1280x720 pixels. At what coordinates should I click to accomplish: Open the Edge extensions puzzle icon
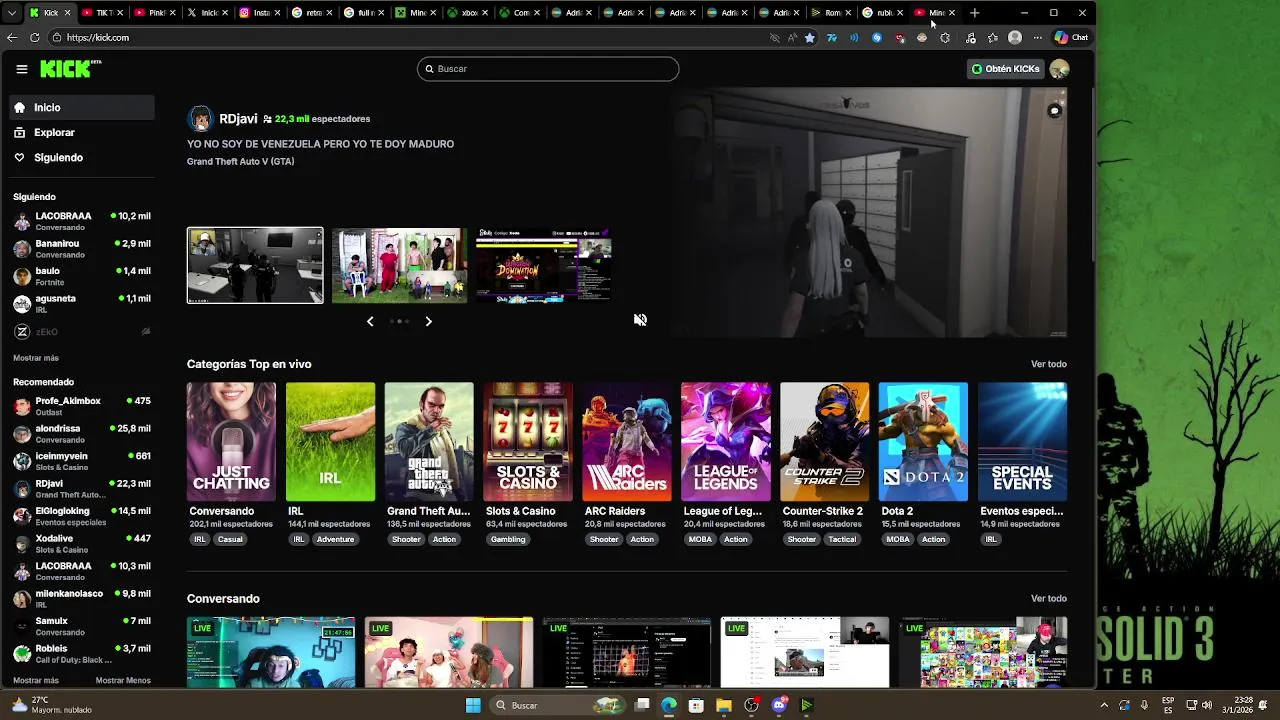pos(945,38)
